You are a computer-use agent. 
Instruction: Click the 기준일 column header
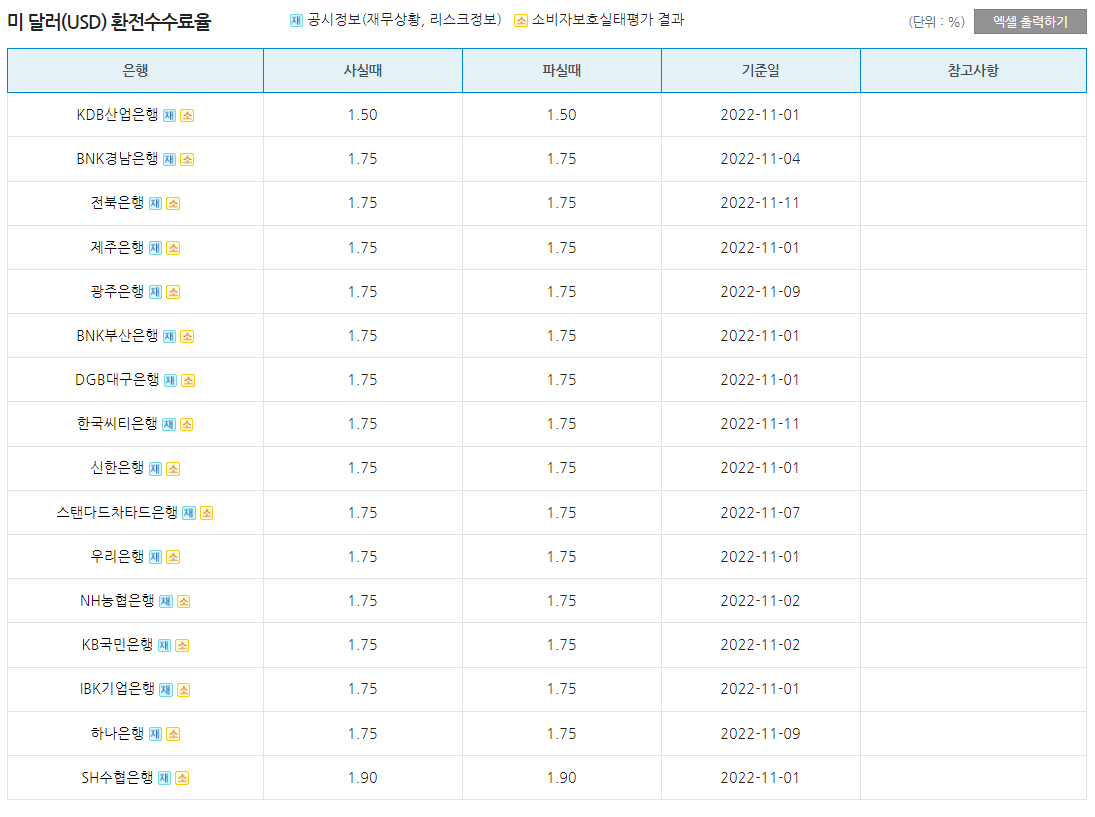click(x=761, y=70)
